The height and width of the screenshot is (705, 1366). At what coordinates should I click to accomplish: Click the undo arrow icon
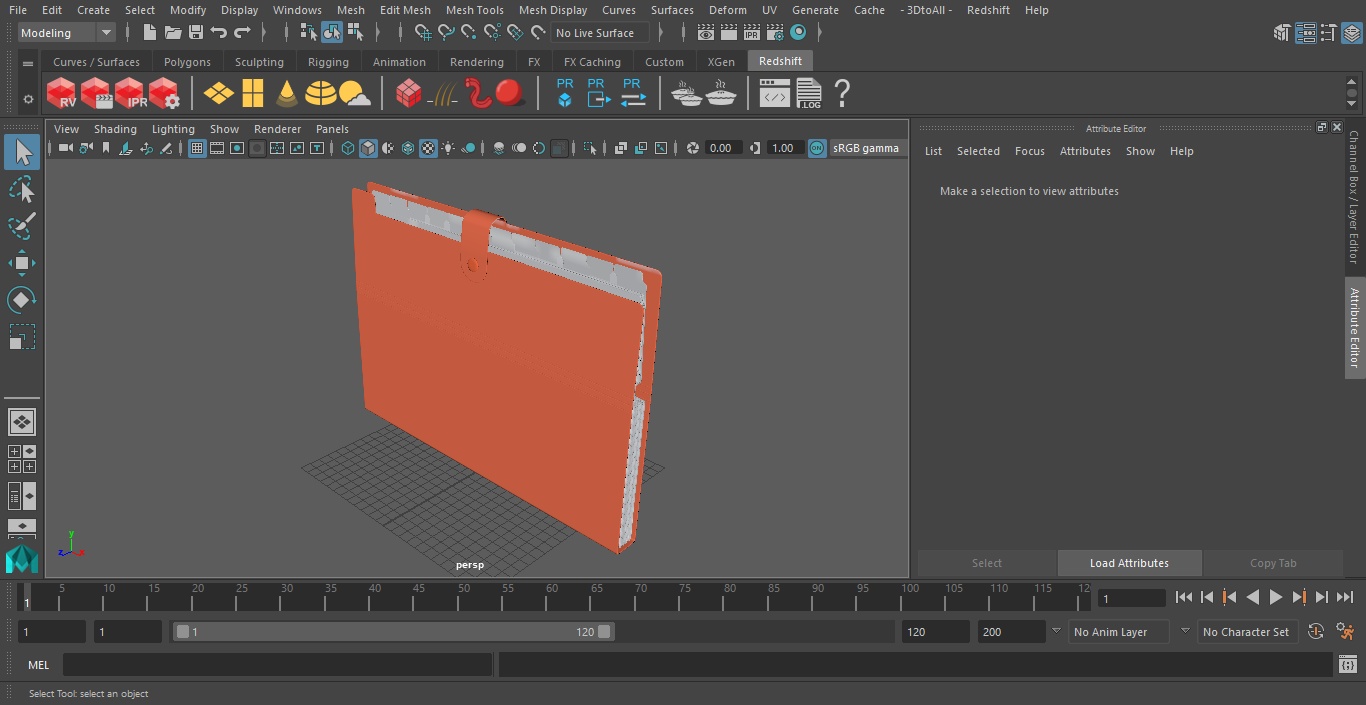(x=219, y=33)
